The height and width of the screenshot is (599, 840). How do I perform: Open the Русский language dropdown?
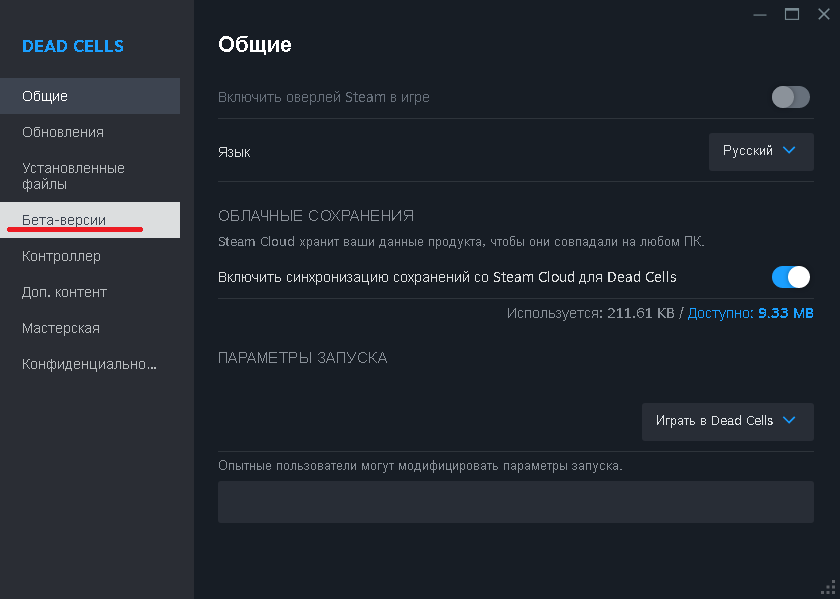761,152
